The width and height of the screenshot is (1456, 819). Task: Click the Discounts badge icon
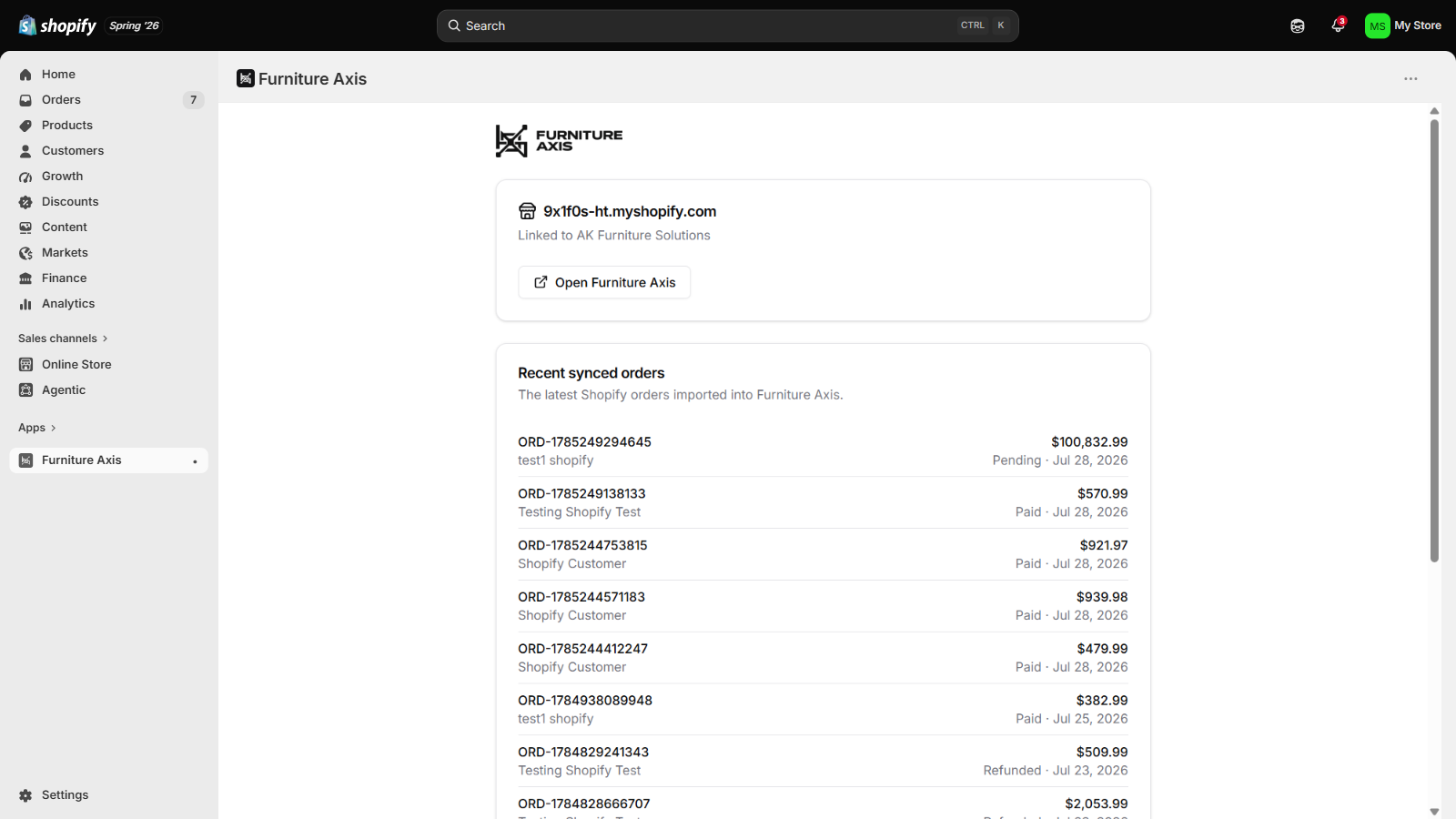[x=25, y=202]
